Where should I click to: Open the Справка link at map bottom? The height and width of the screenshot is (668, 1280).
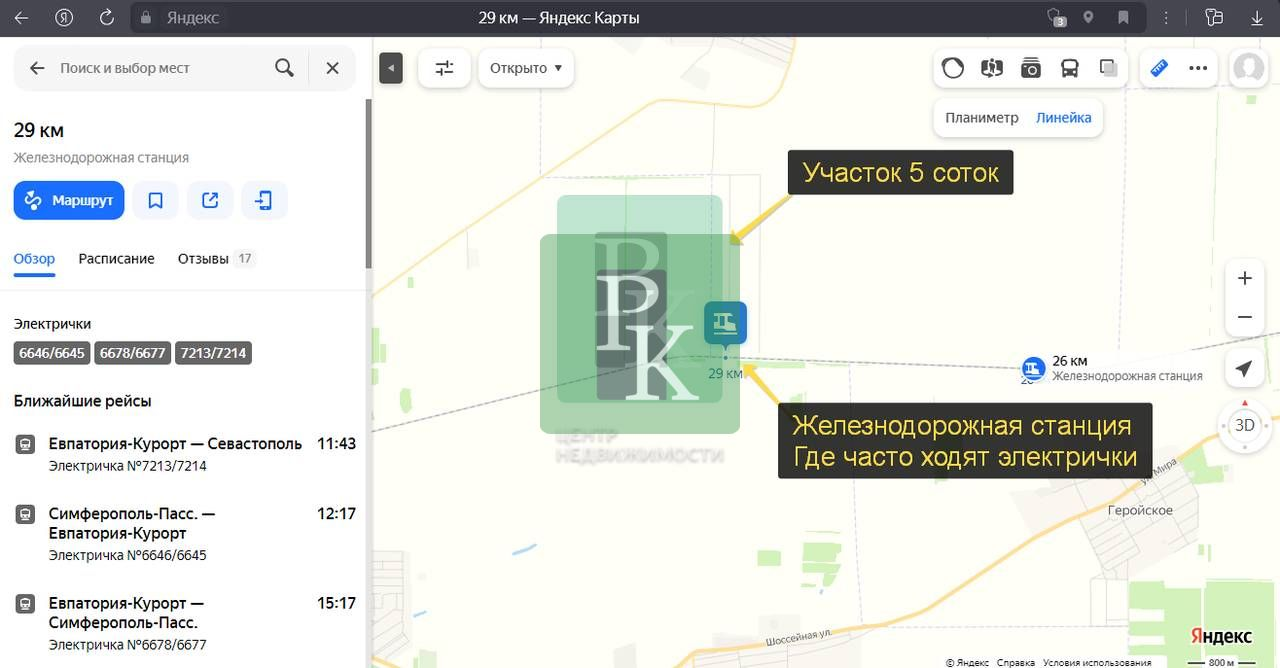pos(1016,662)
